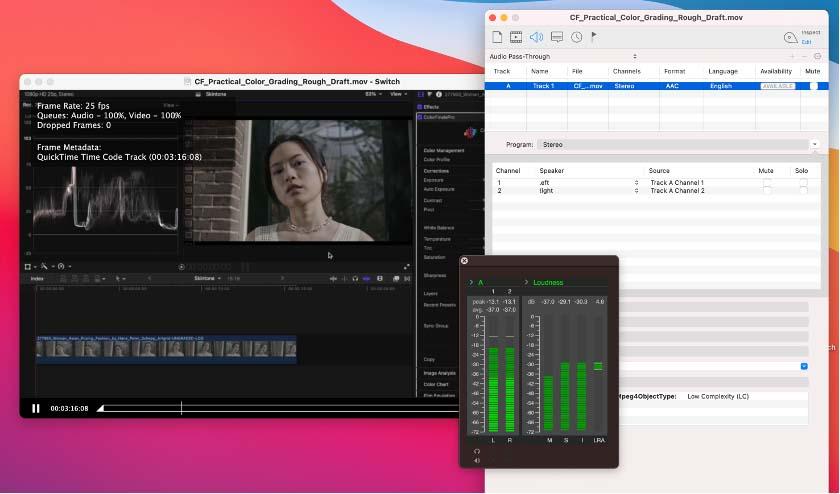Screen dimensions: 840x494
Task: Click the English language cell of Track 1
Action: pos(721,86)
